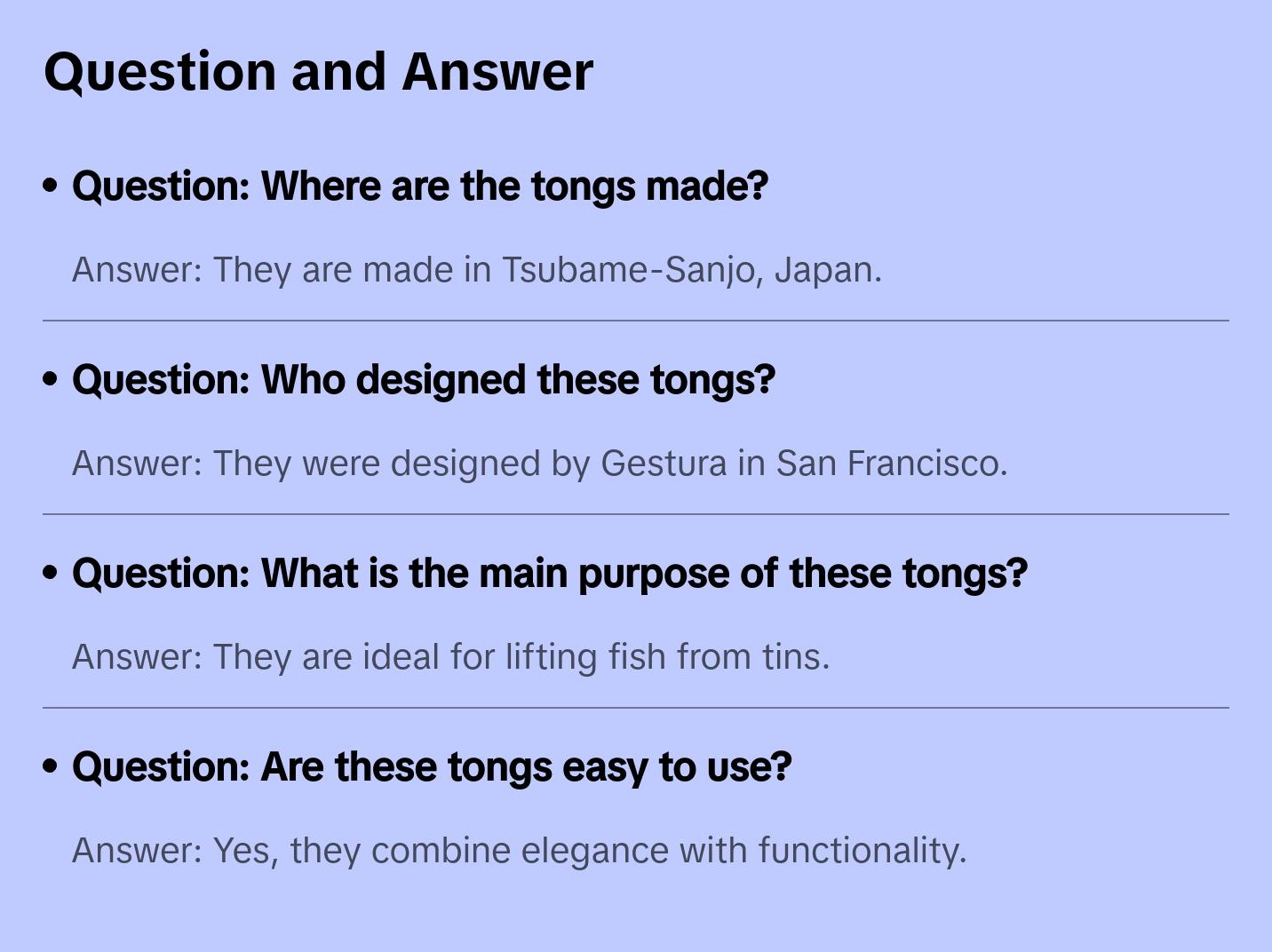Click the divider line below the Gestura answer
Screen dimensions: 1272x952
coord(636,514)
